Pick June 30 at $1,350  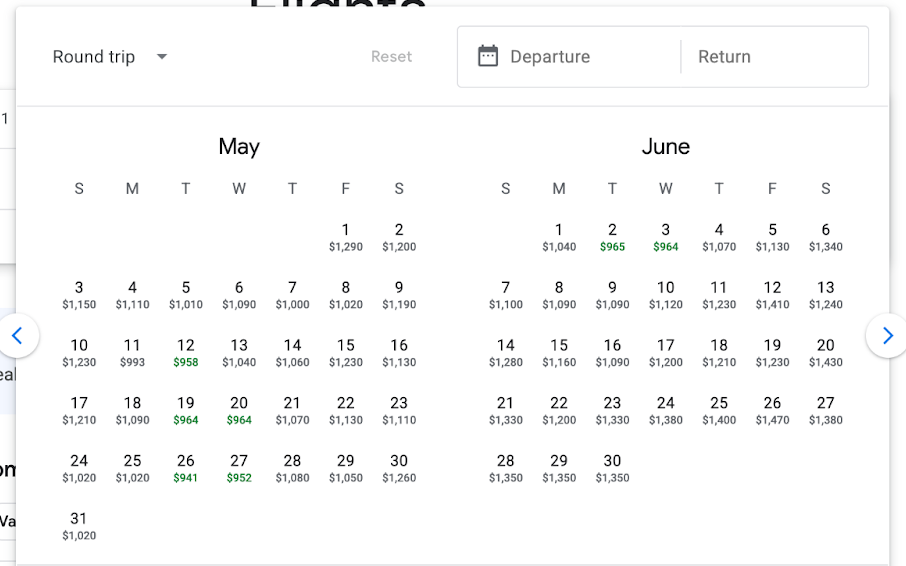tap(612, 467)
